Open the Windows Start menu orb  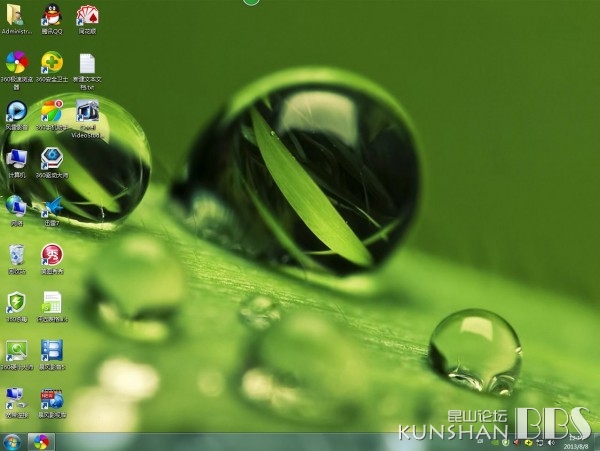click(x=12, y=443)
